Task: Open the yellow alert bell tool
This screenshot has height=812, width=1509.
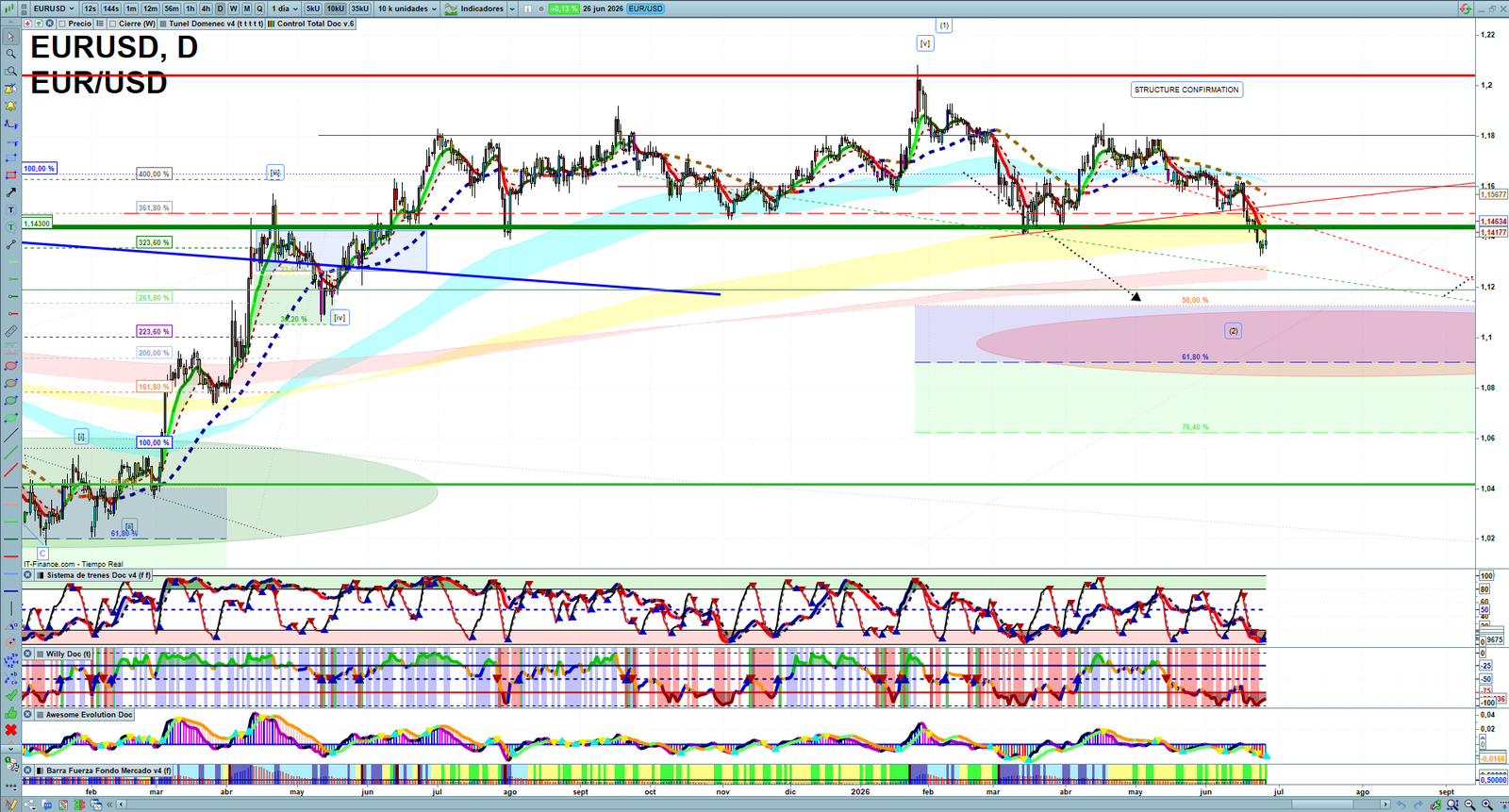Action: (11, 107)
